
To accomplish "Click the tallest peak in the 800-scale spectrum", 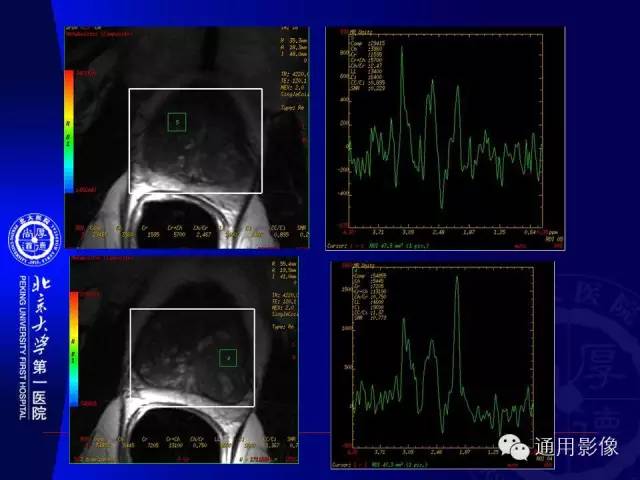I will [x=402, y=48].
